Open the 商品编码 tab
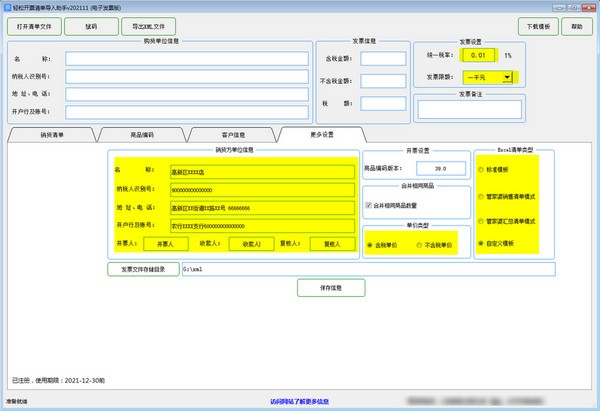 (143, 134)
